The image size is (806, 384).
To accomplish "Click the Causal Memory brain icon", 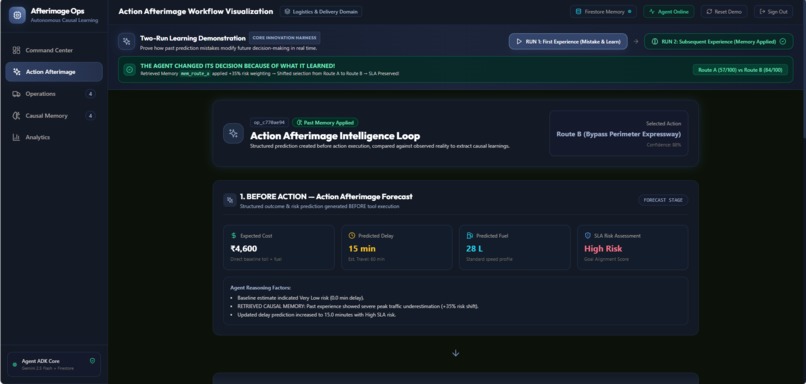I will click(16, 116).
